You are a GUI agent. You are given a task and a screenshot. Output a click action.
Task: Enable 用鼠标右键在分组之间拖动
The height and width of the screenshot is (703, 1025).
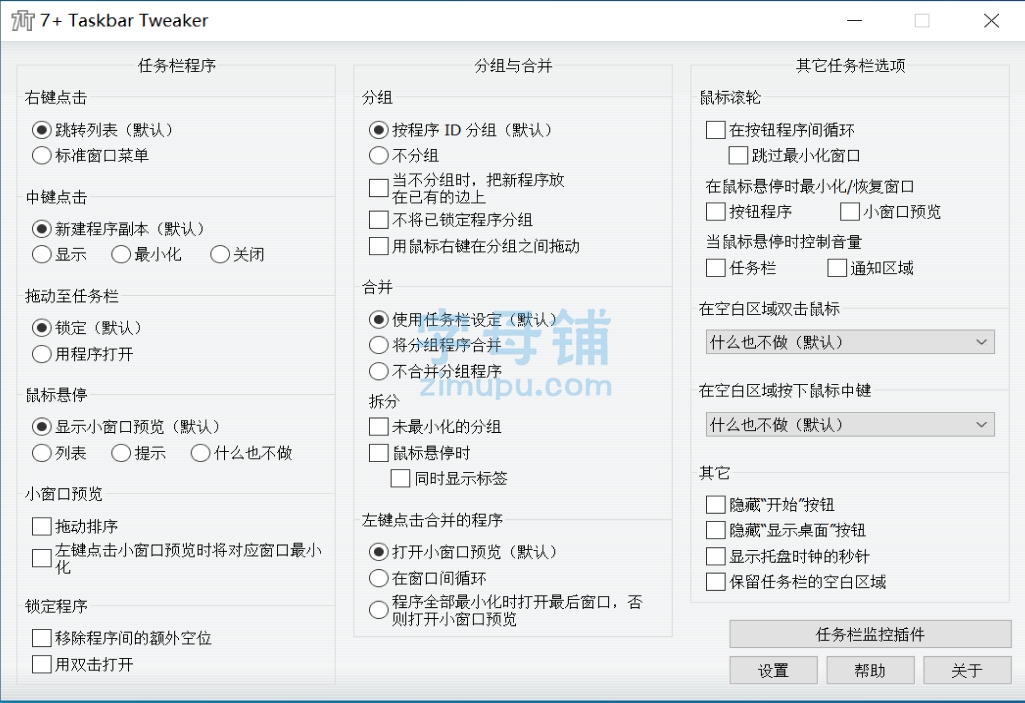pyautogui.click(x=378, y=246)
